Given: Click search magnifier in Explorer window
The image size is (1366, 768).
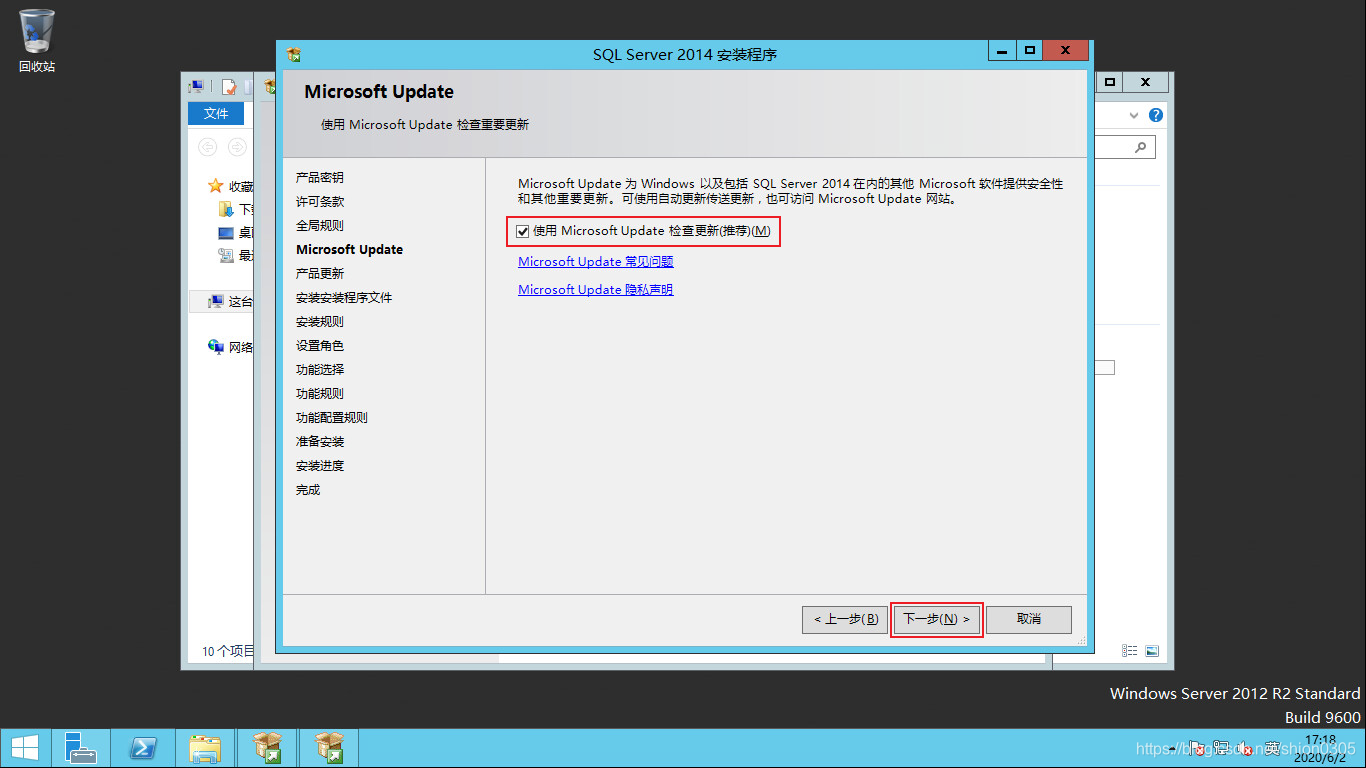Looking at the screenshot, I should point(1140,147).
